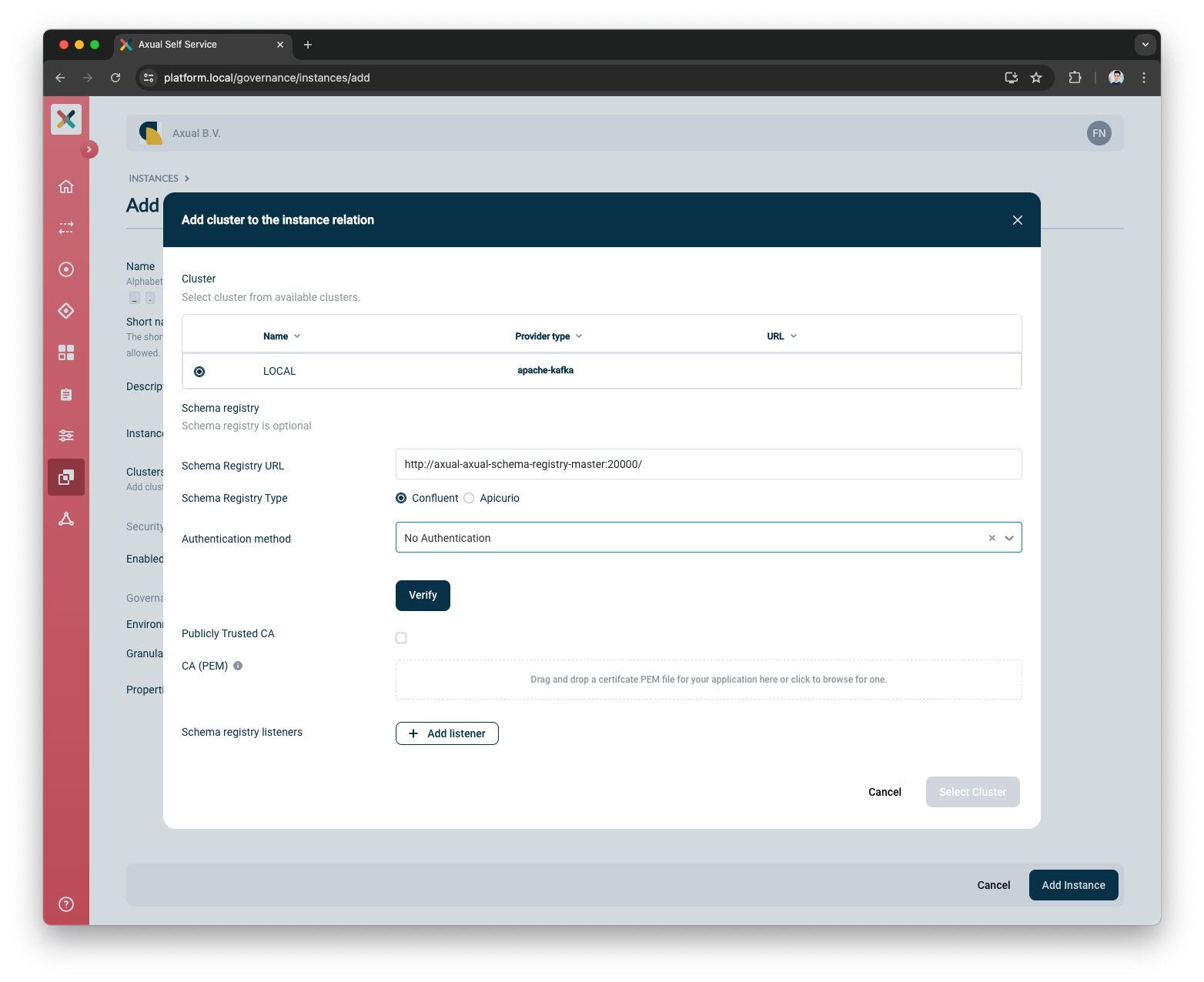Click the Axual B.V. organization logo
1204x982 pixels.
click(151, 133)
